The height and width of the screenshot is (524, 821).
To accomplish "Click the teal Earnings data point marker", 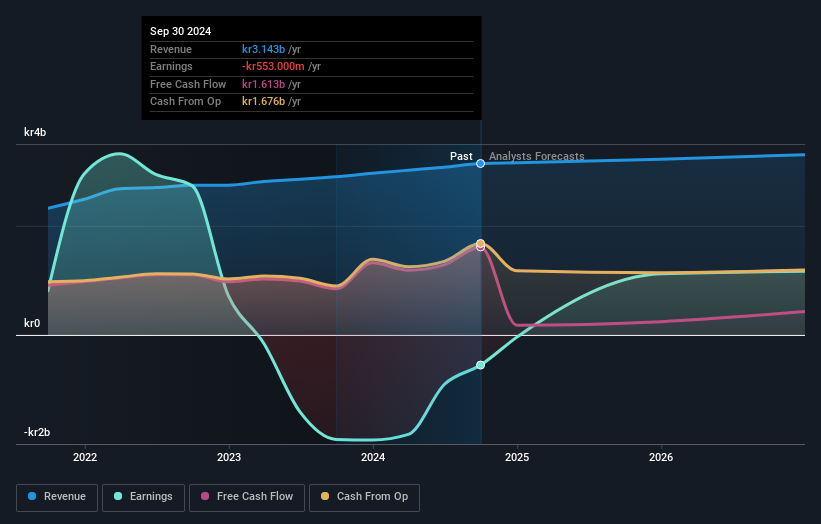I will pos(480,365).
